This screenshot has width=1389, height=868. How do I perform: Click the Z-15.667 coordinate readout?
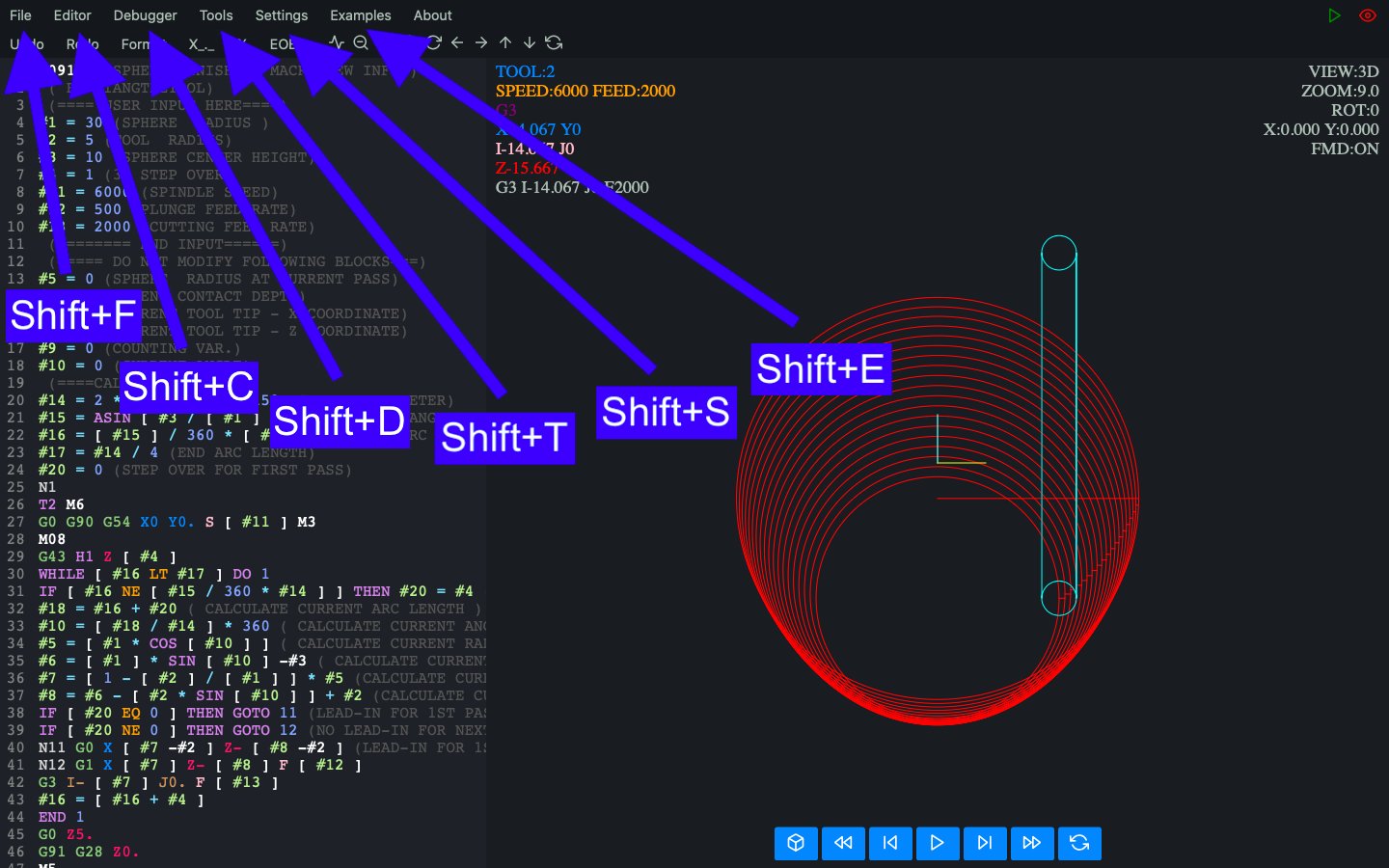tap(527, 168)
